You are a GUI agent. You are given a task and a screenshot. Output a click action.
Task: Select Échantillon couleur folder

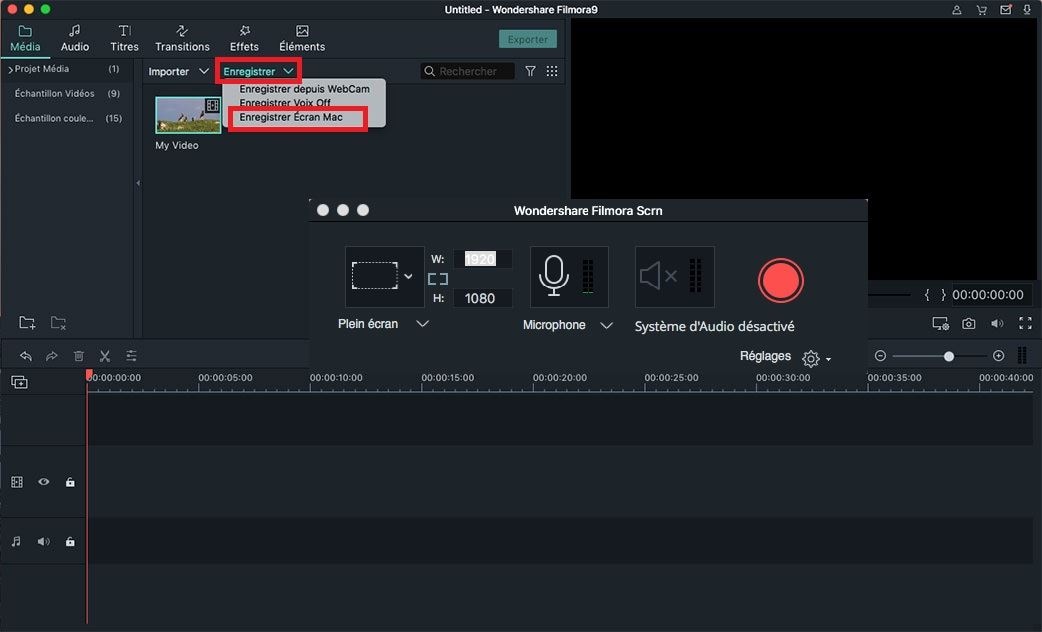click(54, 118)
